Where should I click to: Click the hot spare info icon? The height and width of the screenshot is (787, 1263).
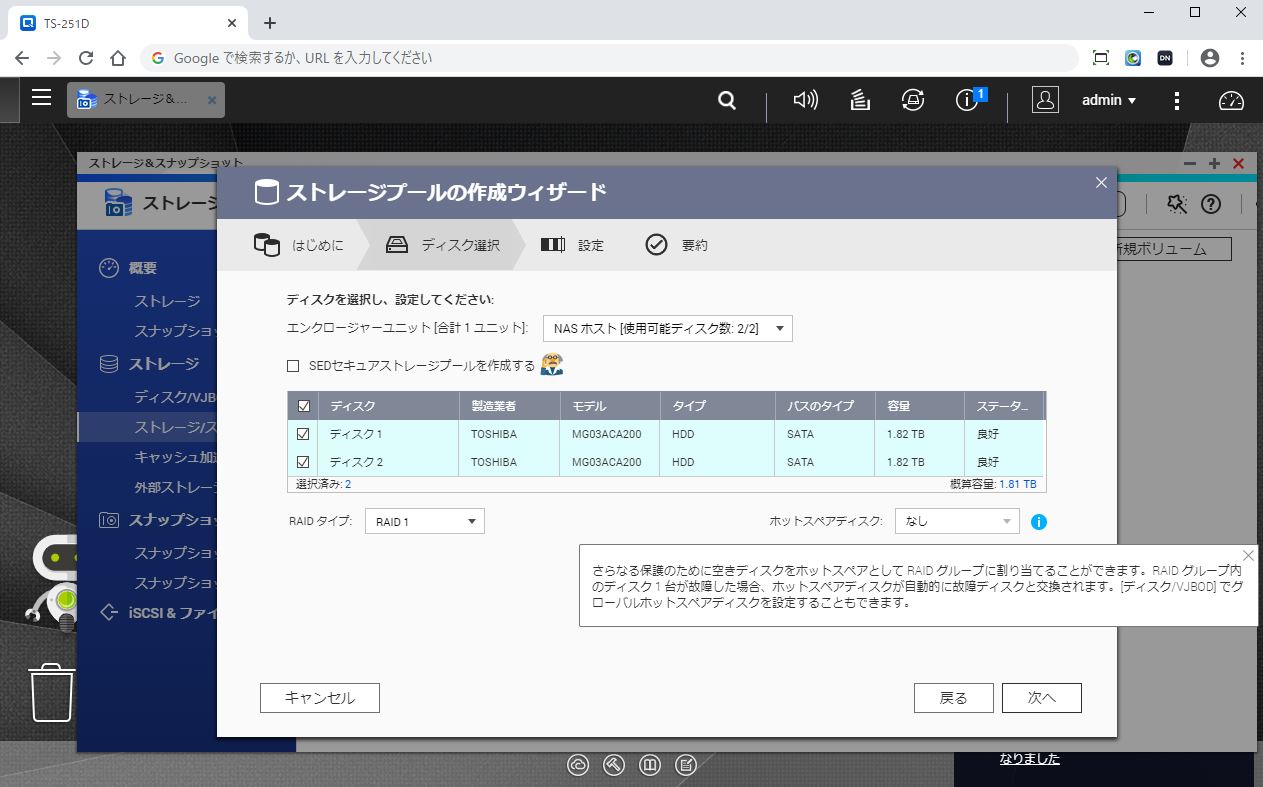click(x=1039, y=522)
